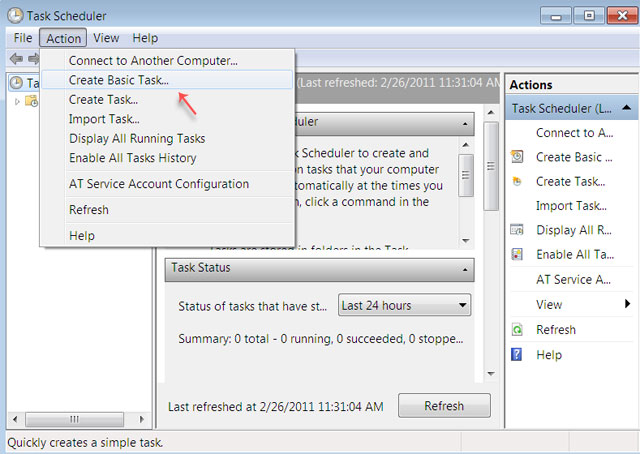Click center pane scroll up arrow
640x454 pixels.
click(x=491, y=112)
